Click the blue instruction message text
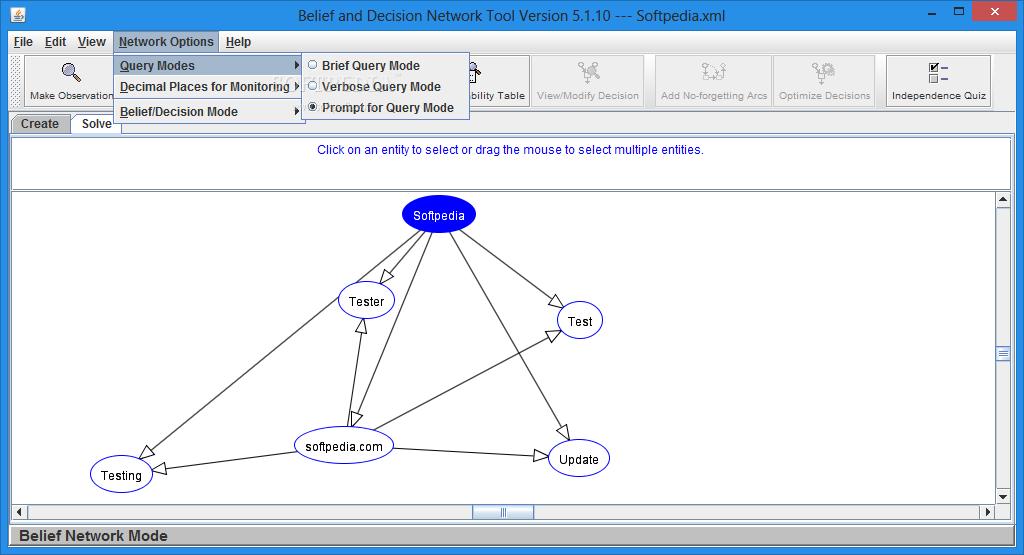 [x=510, y=150]
